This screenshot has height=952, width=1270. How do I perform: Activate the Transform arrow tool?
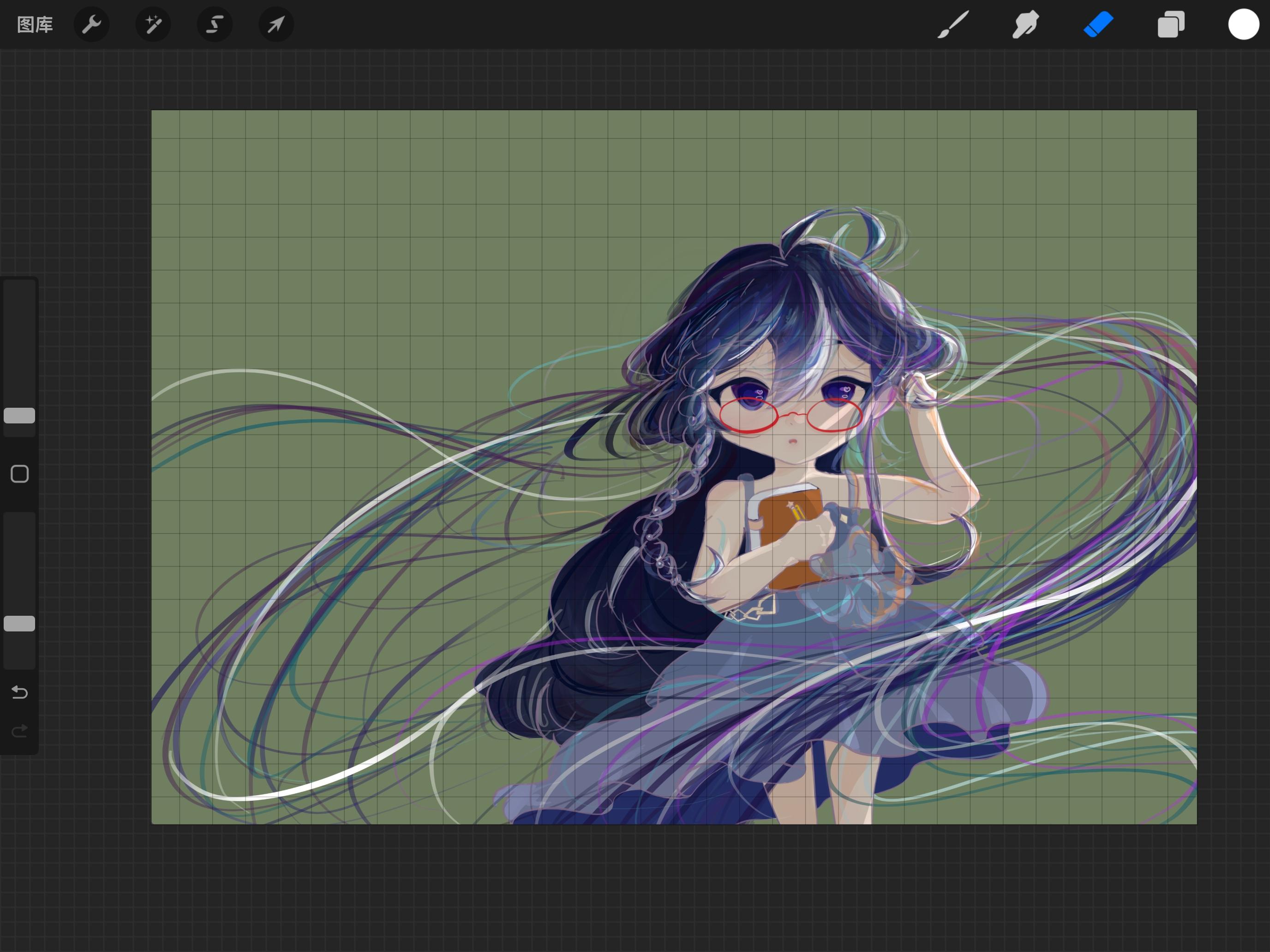(x=276, y=24)
